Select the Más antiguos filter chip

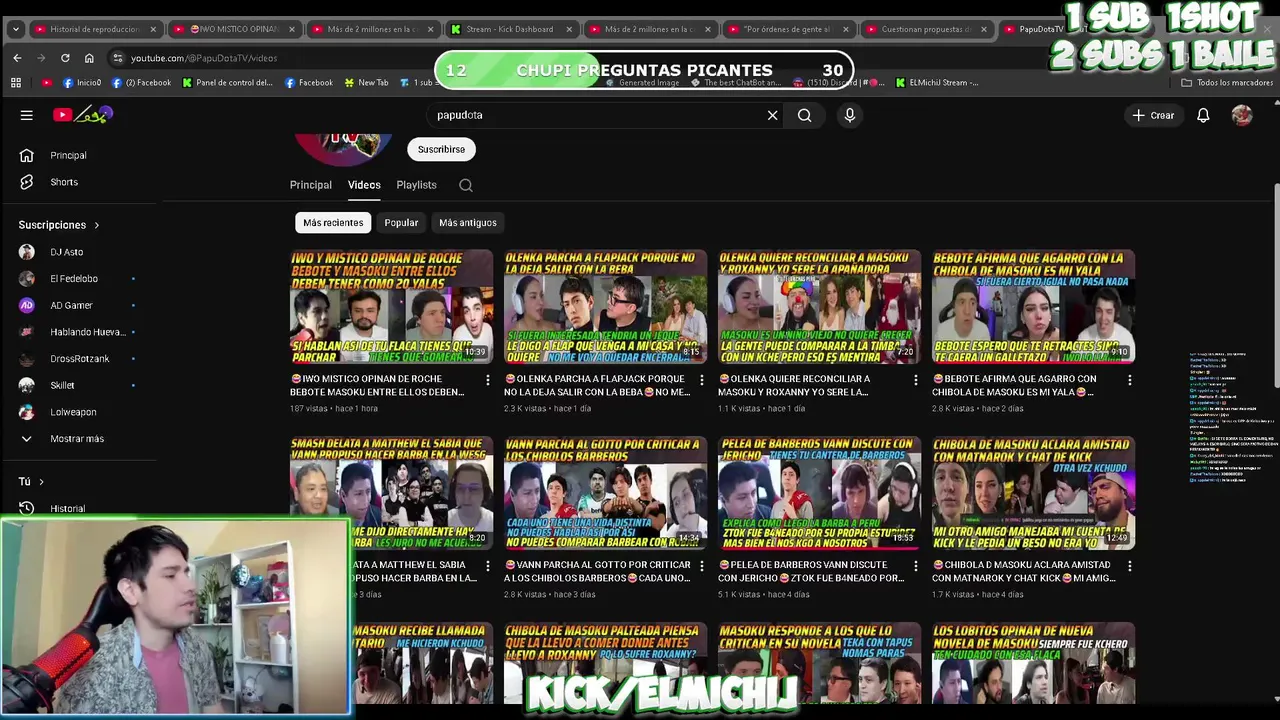coord(468,223)
